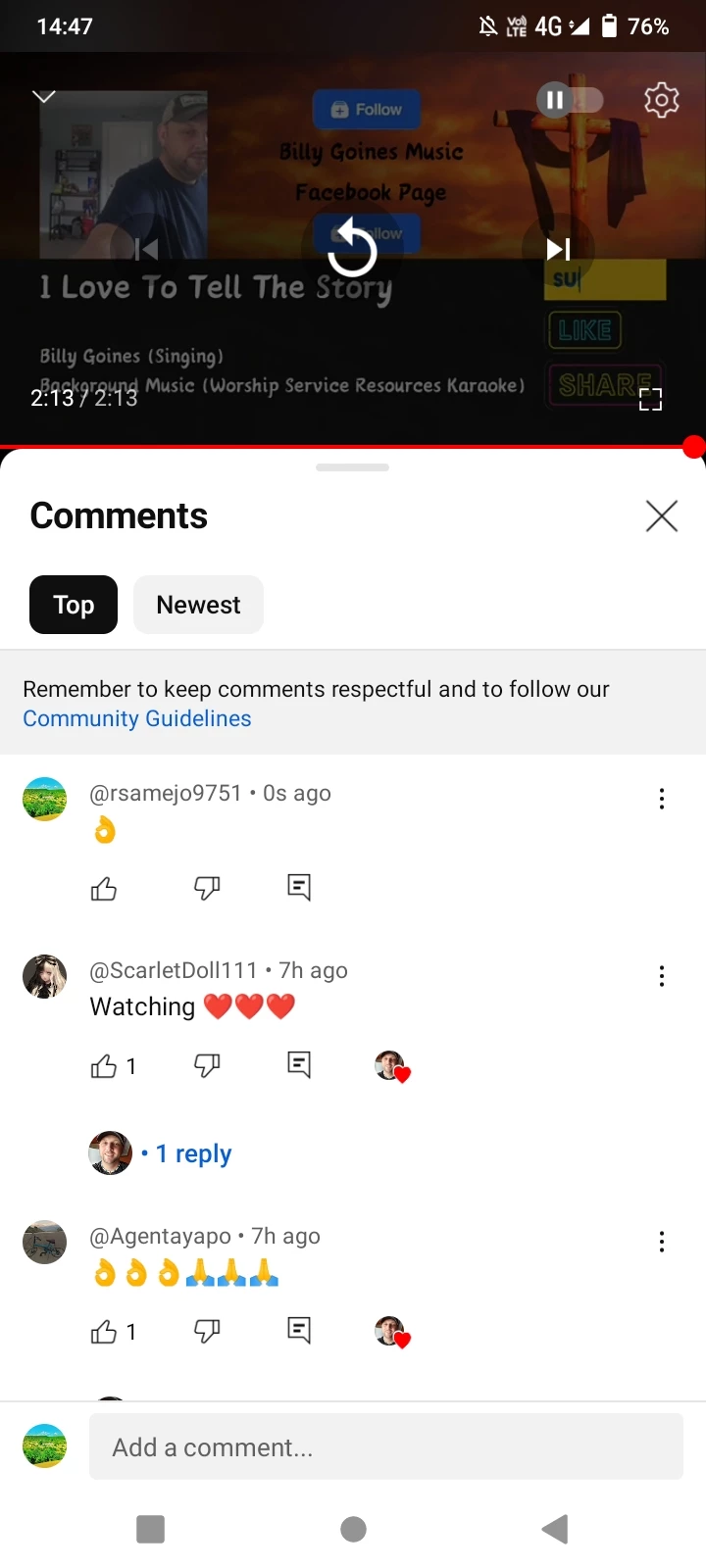Switch to Newest comments tab

coord(198,605)
